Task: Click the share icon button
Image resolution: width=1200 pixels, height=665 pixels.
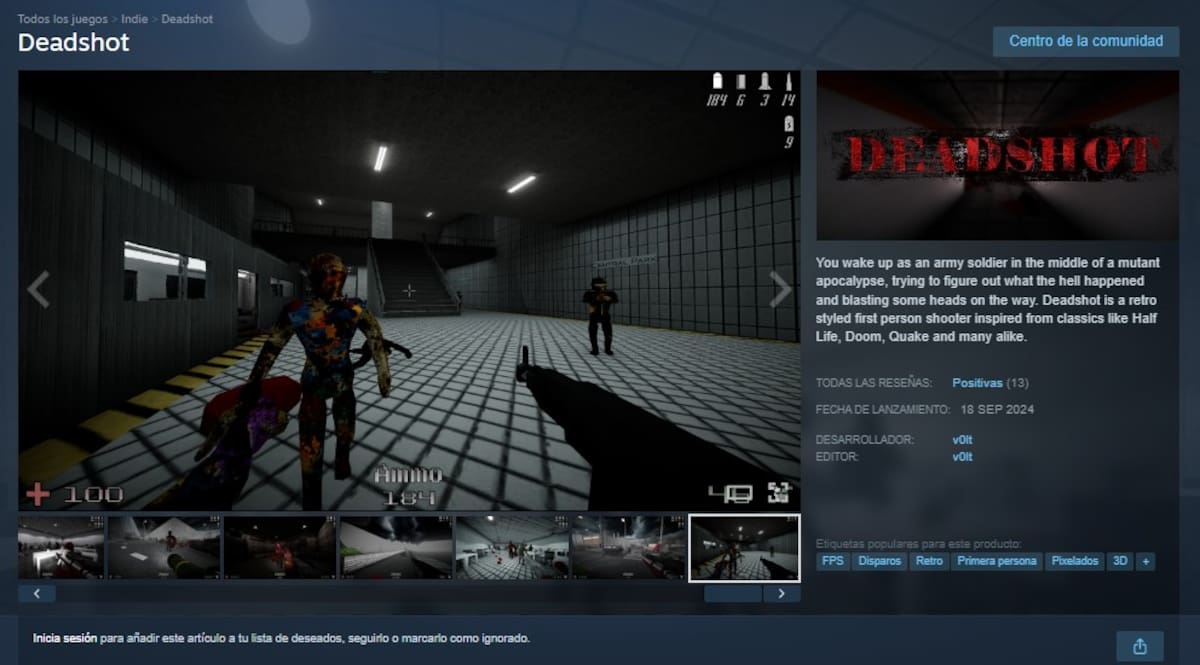Action: [1140, 645]
